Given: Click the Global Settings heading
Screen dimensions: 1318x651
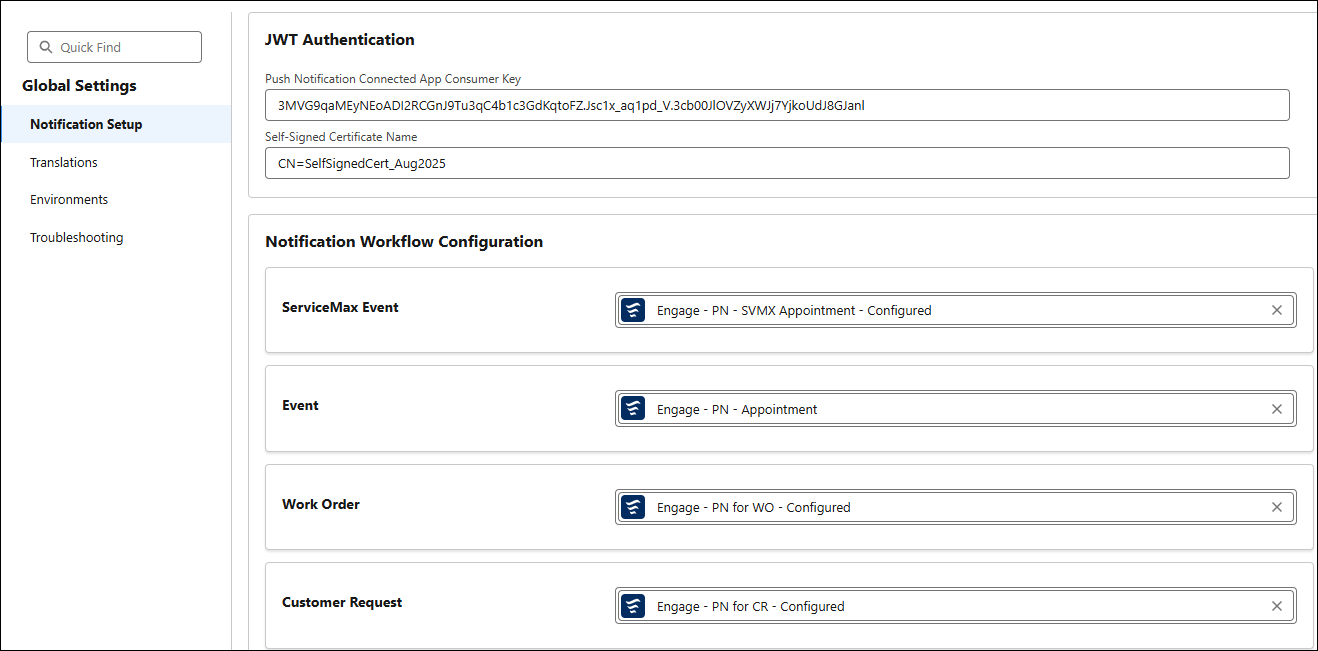Looking at the screenshot, I should (79, 86).
